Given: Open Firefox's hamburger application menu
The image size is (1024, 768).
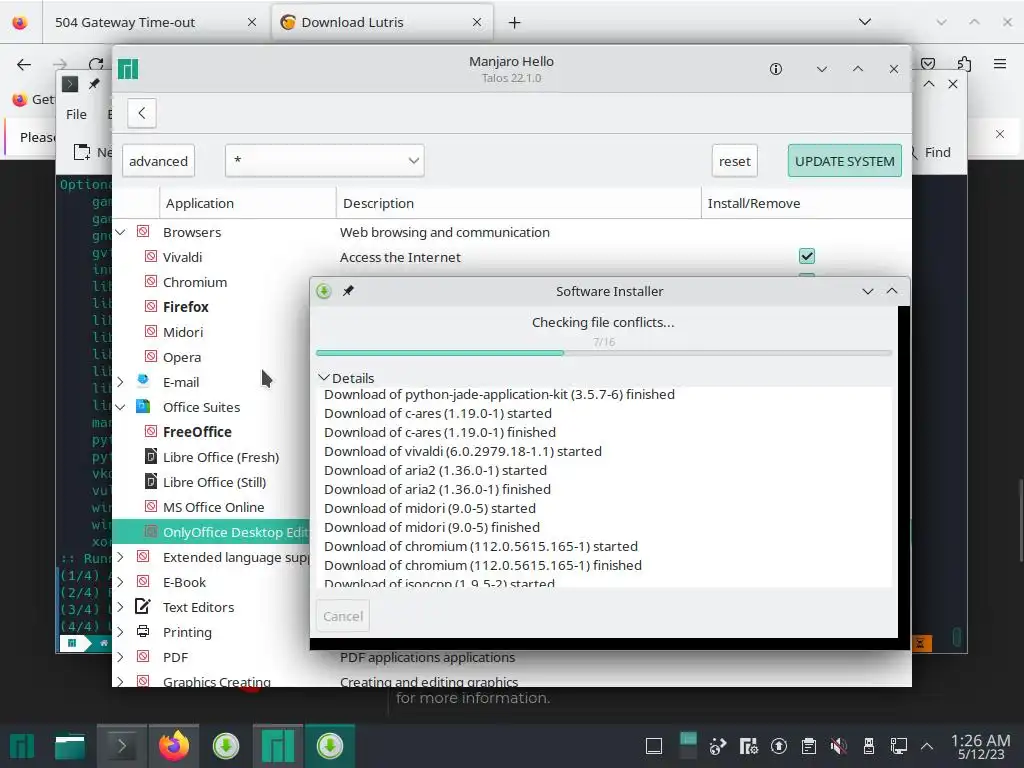Looking at the screenshot, I should click(1000, 63).
